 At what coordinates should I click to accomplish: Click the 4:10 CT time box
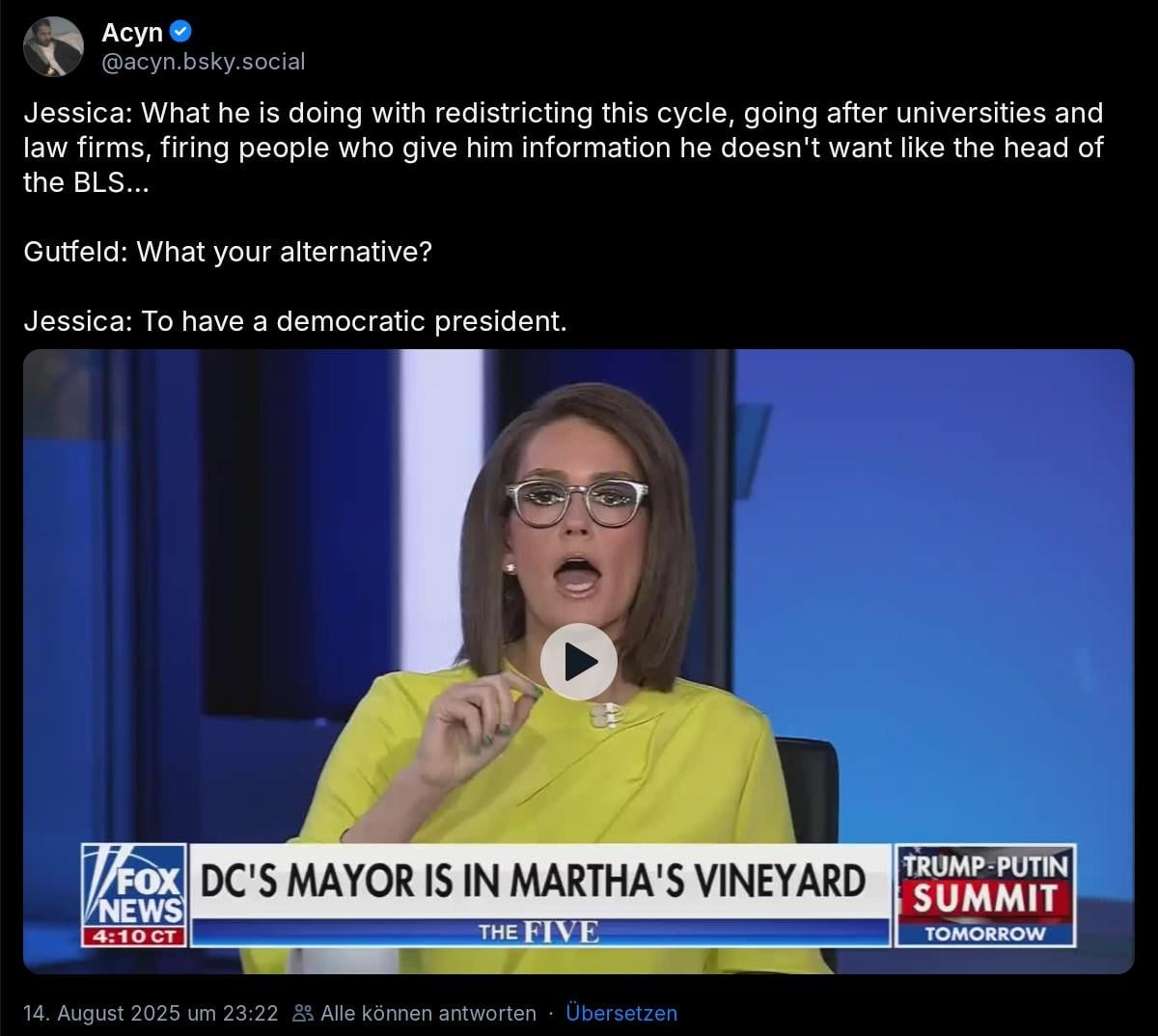click(134, 936)
